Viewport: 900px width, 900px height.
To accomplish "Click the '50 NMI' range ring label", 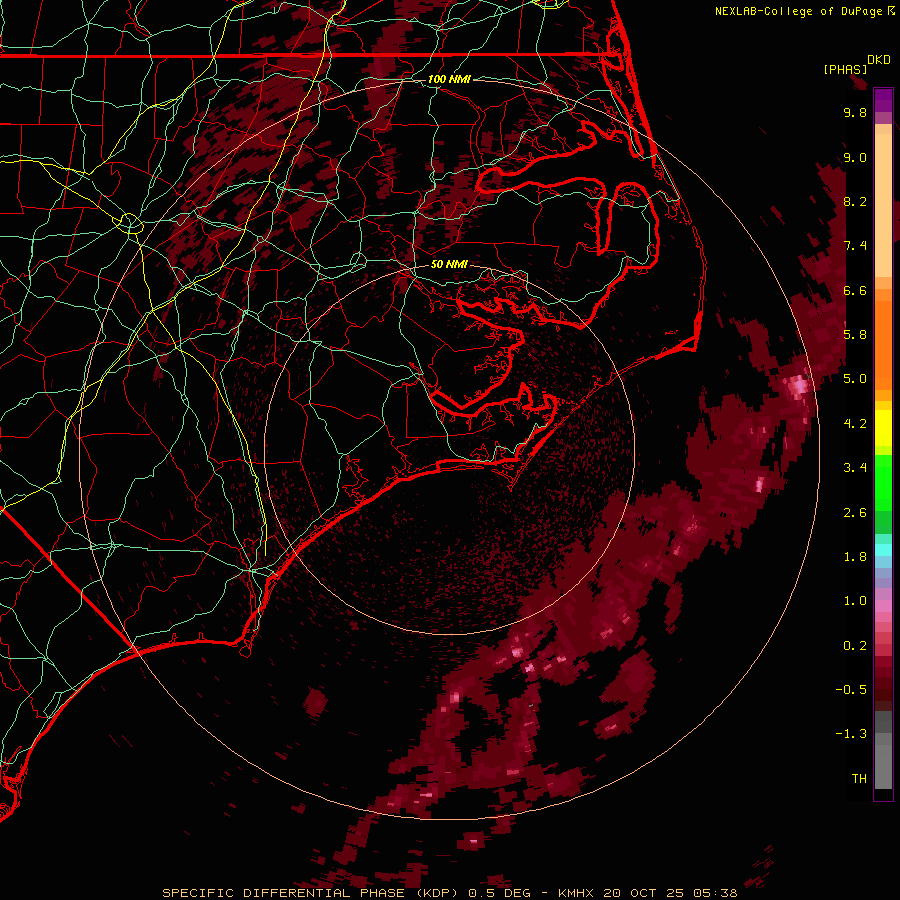I will 449,265.
